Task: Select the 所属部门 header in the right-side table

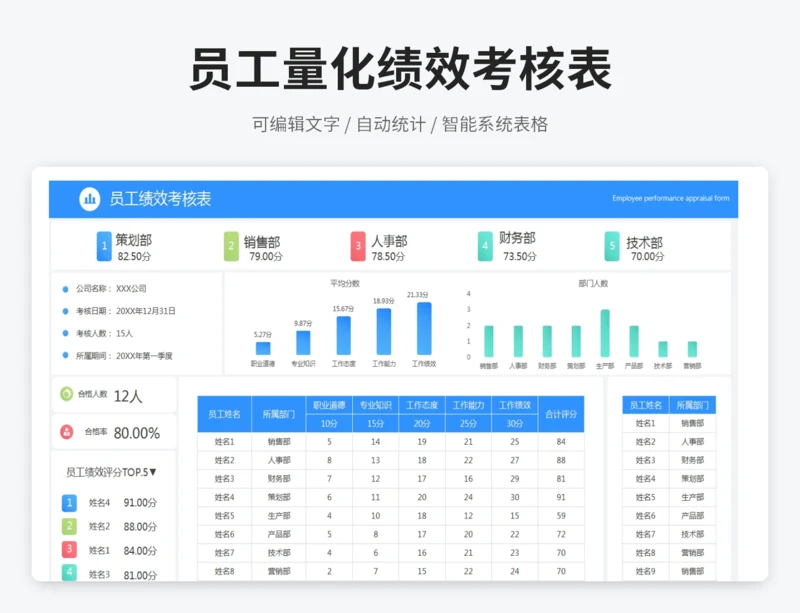Action: (692, 405)
